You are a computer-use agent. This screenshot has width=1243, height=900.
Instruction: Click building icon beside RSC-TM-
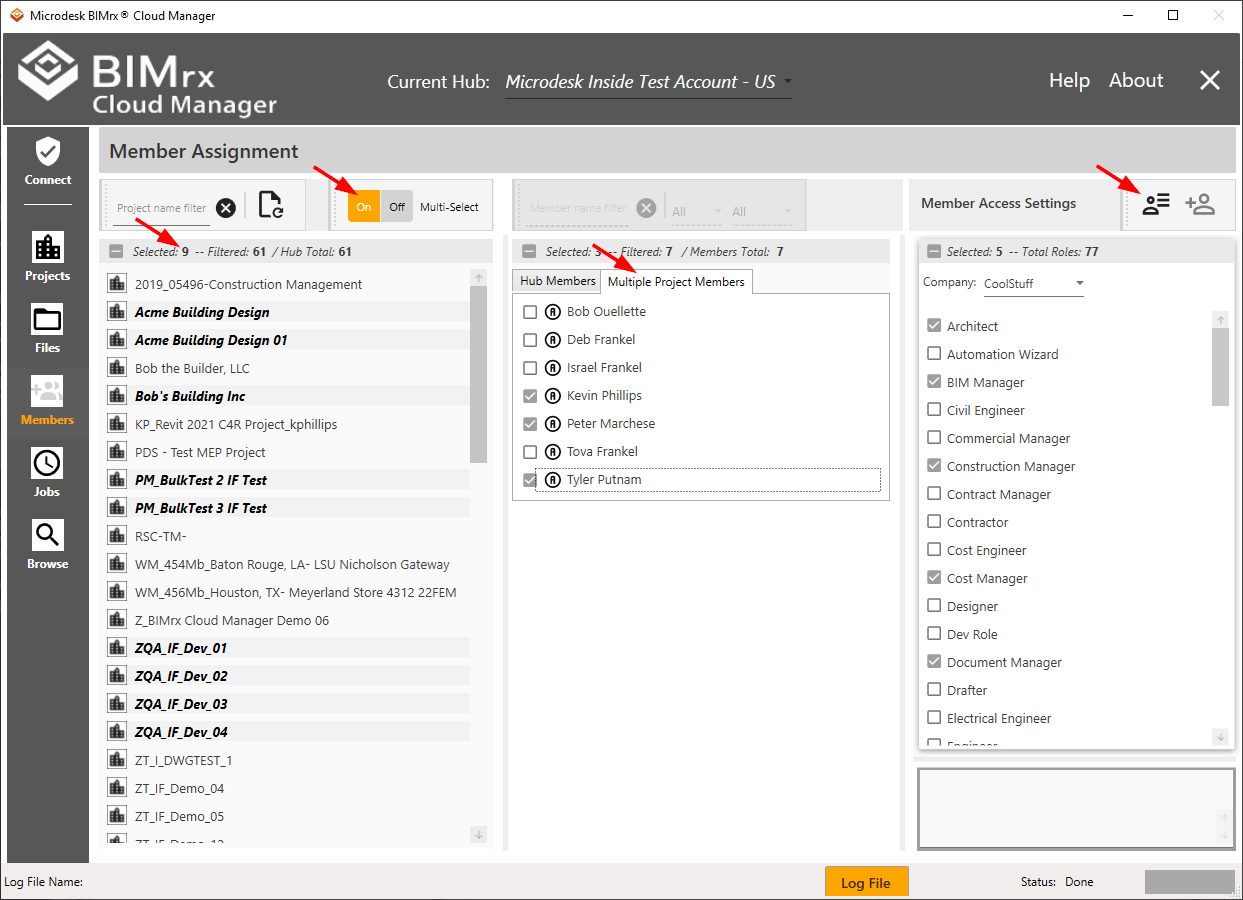[117, 536]
